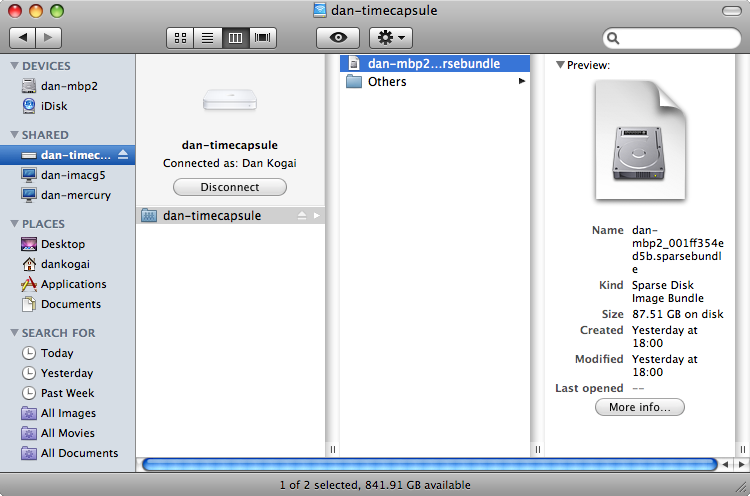The image size is (750, 496).
Task: Click the '841.91 GB available' status text
Action: (418, 485)
